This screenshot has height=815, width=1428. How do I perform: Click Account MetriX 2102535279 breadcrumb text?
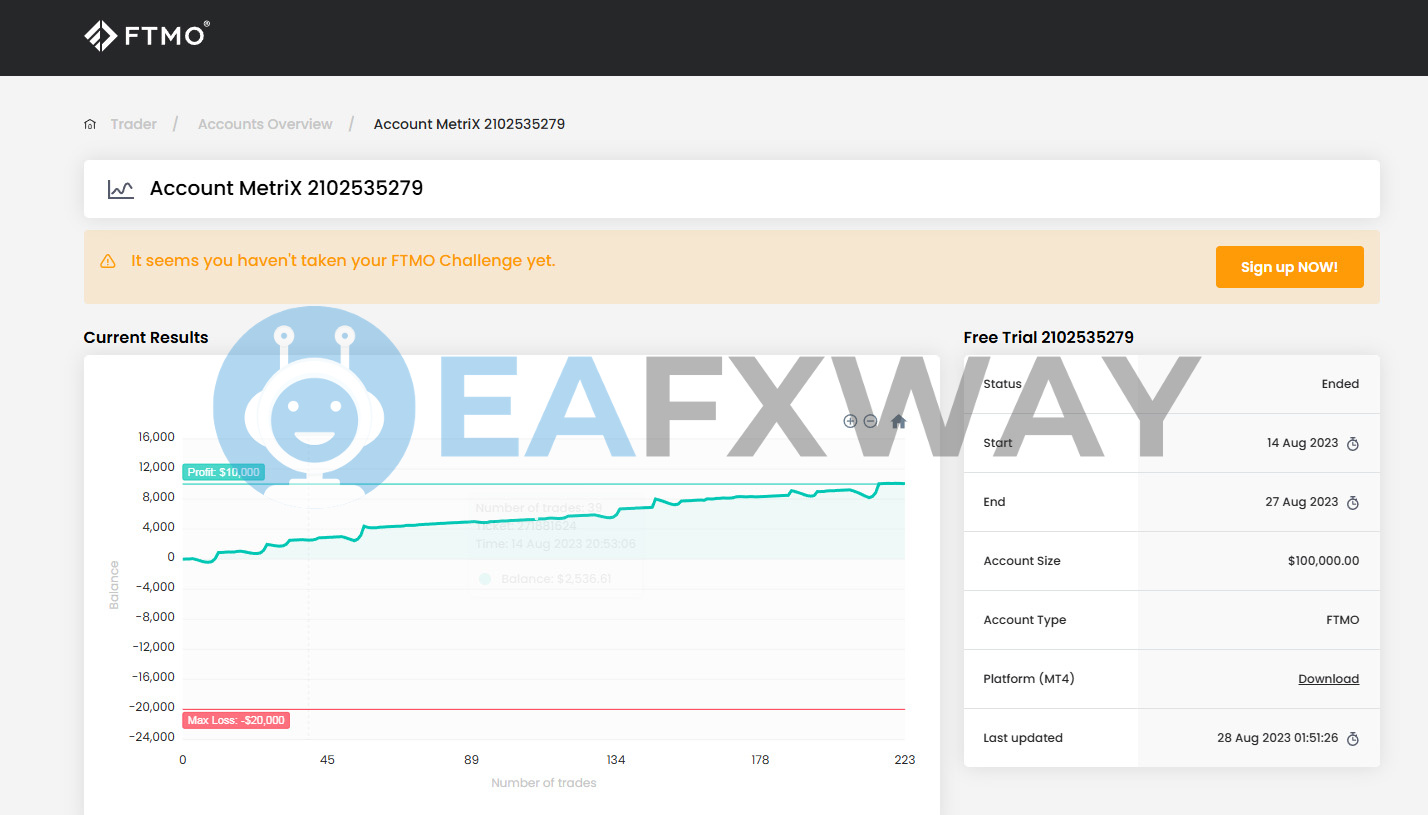pyautogui.click(x=469, y=124)
